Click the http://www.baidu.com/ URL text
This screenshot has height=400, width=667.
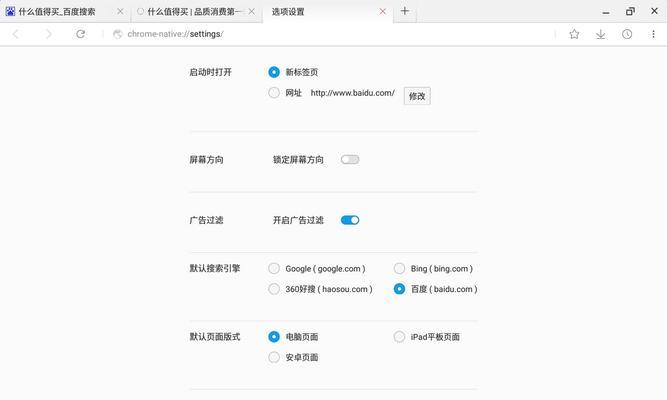click(x=353, y=93)
